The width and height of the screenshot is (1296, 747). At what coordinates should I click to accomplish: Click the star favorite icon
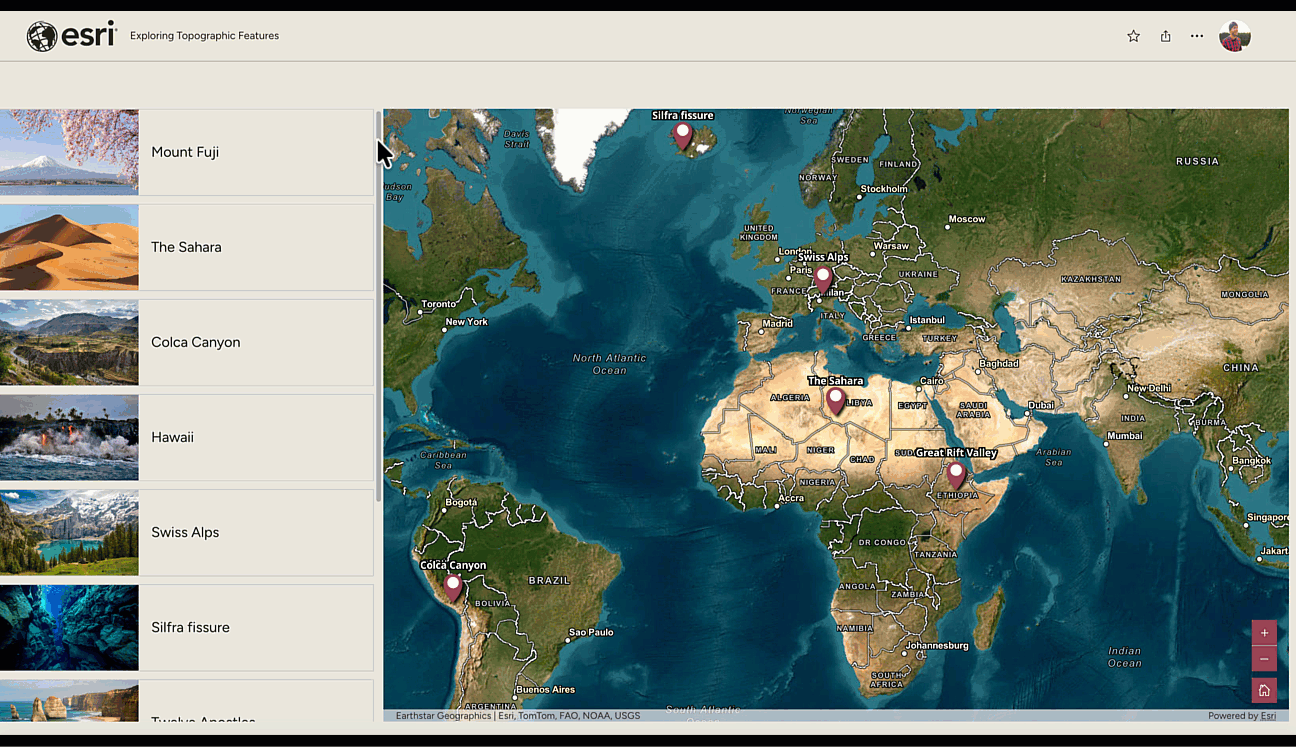(x=1133, y=36)
